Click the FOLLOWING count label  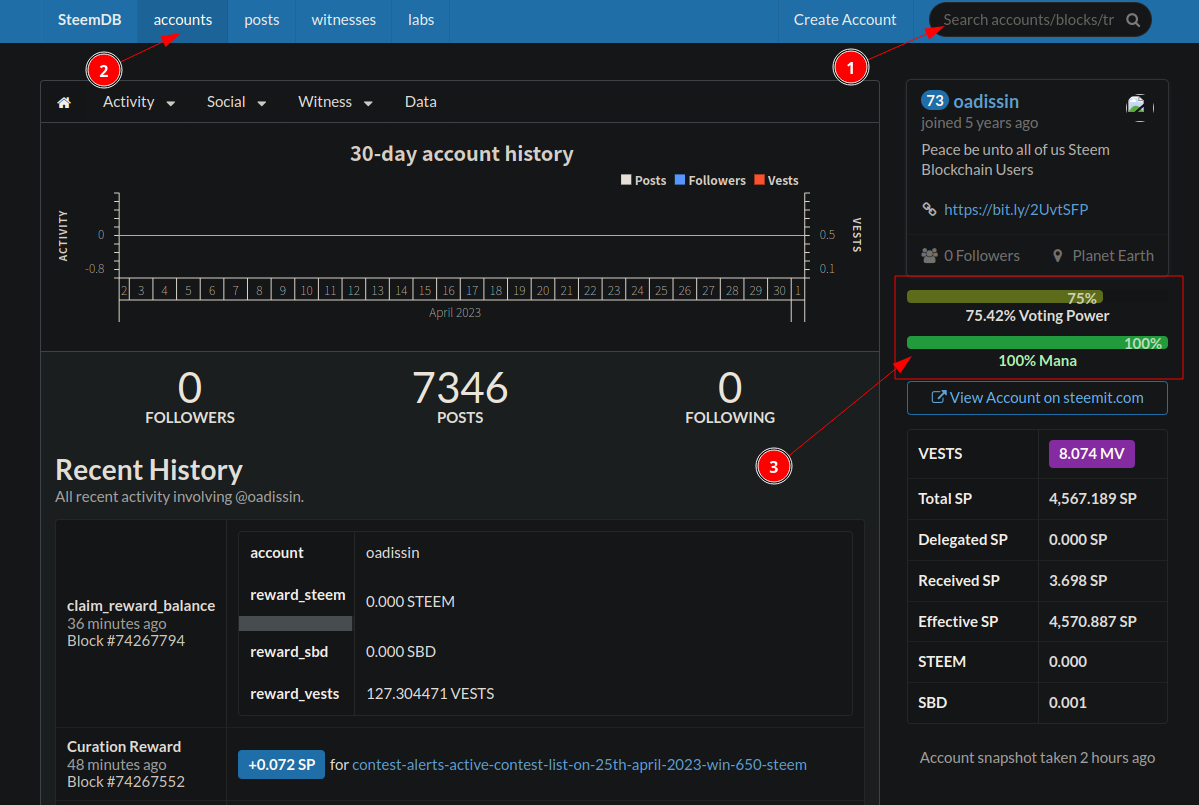(x=730, y=417)
